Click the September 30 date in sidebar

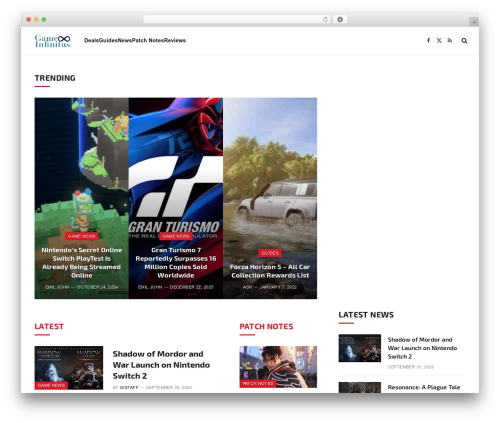click(411, 367)
